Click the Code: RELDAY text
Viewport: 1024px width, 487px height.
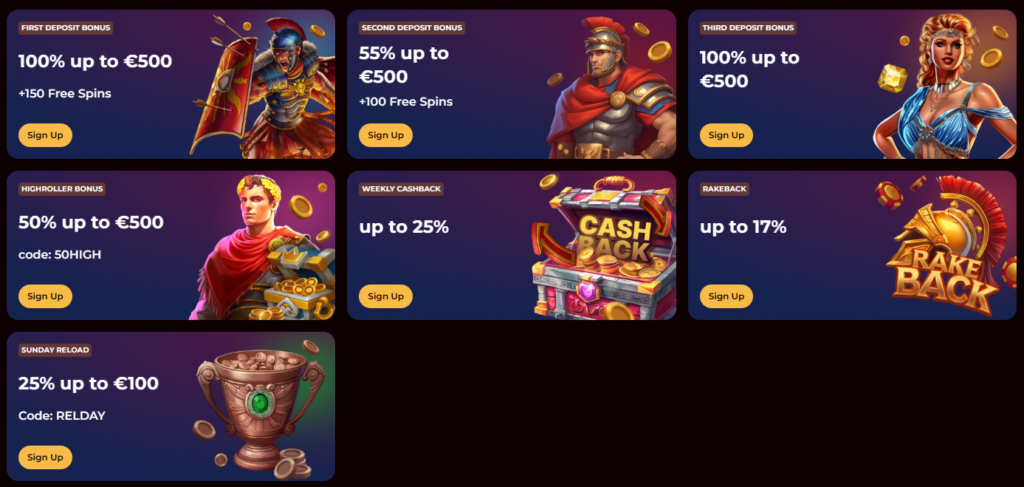61,416
